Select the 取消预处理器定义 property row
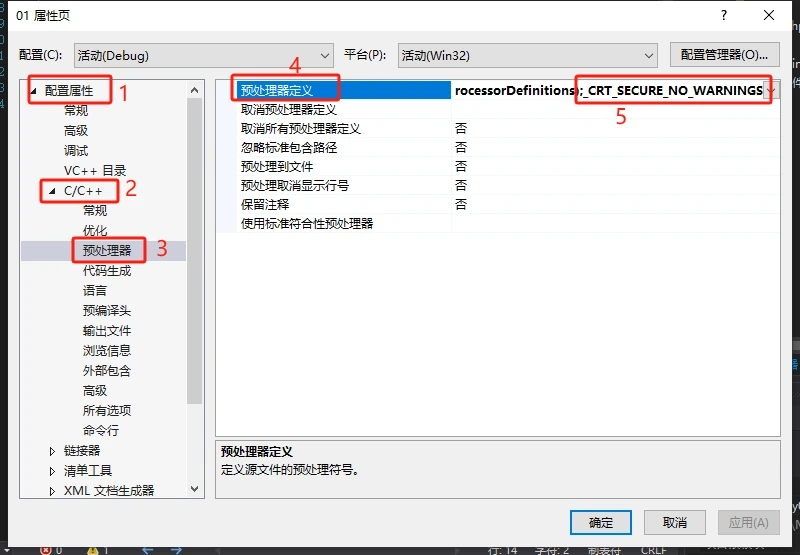 click(498, 110)
